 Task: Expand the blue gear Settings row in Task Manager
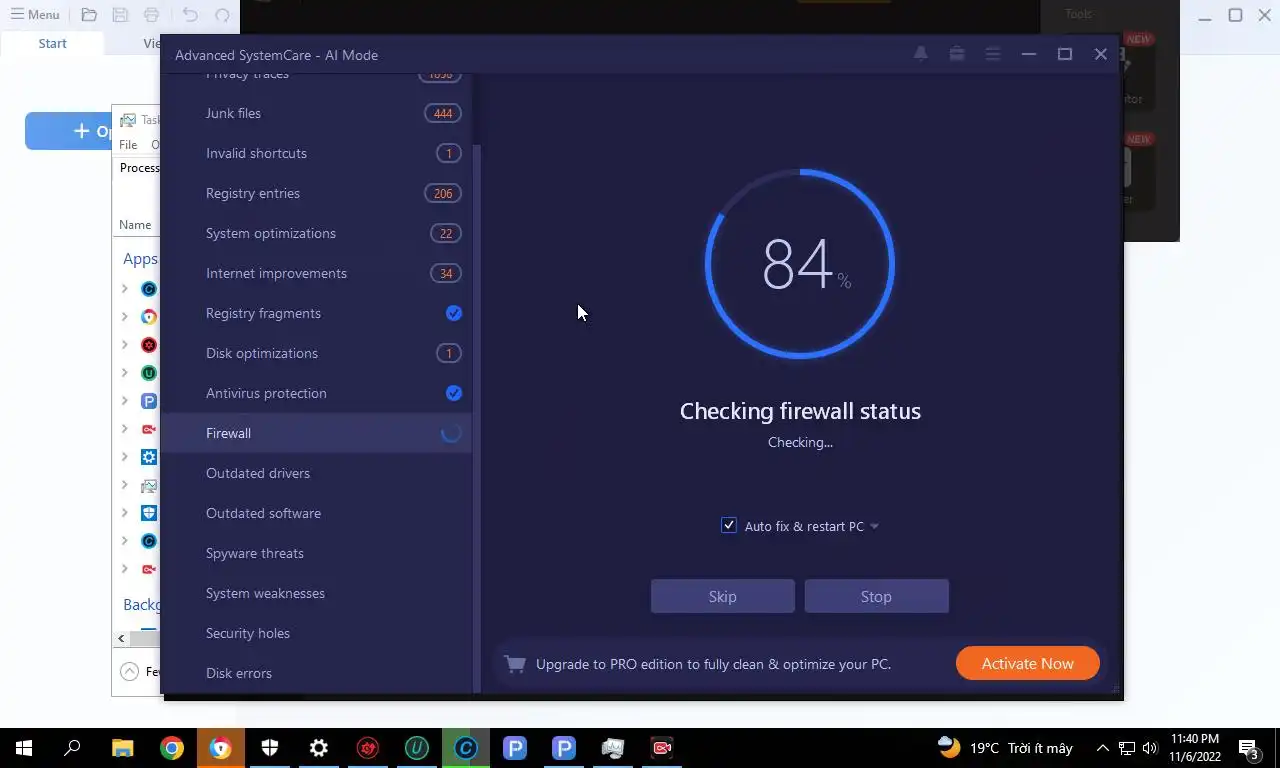[x=124, y=457]
